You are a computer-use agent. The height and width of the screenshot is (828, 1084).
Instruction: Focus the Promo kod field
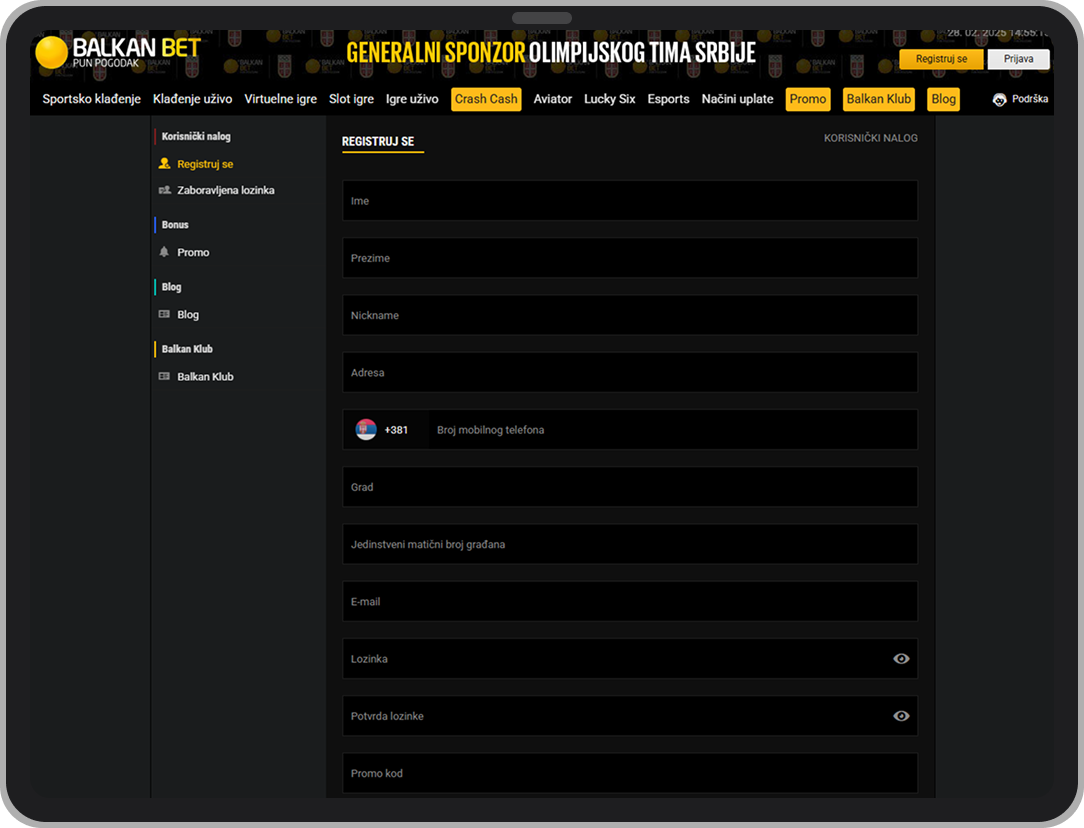click(630, 773)
